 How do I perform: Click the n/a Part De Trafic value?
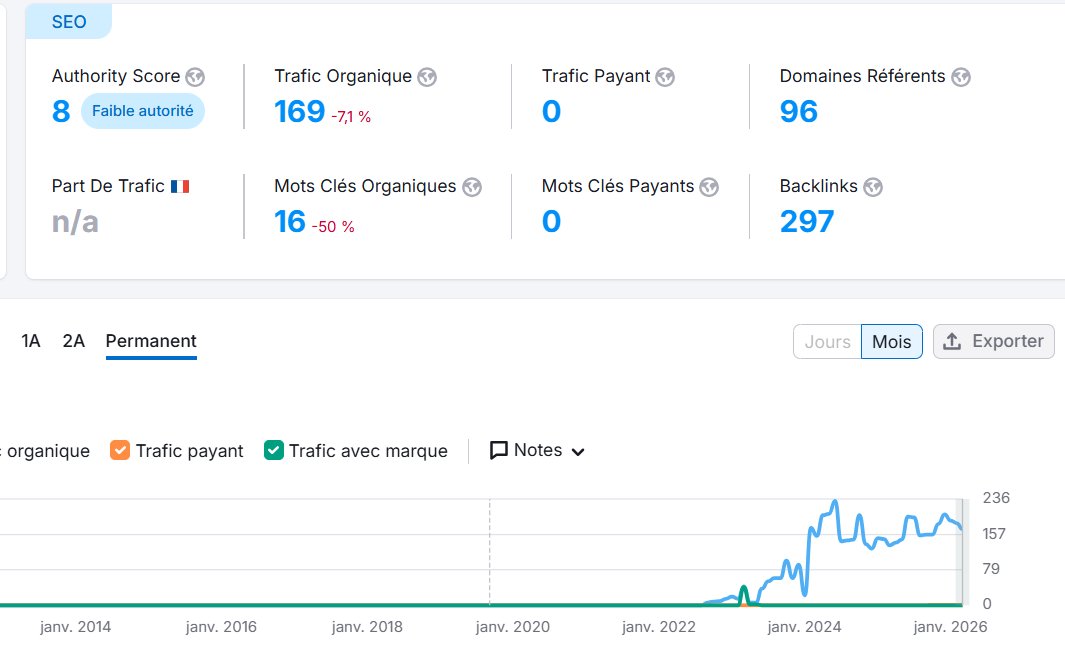75,222
